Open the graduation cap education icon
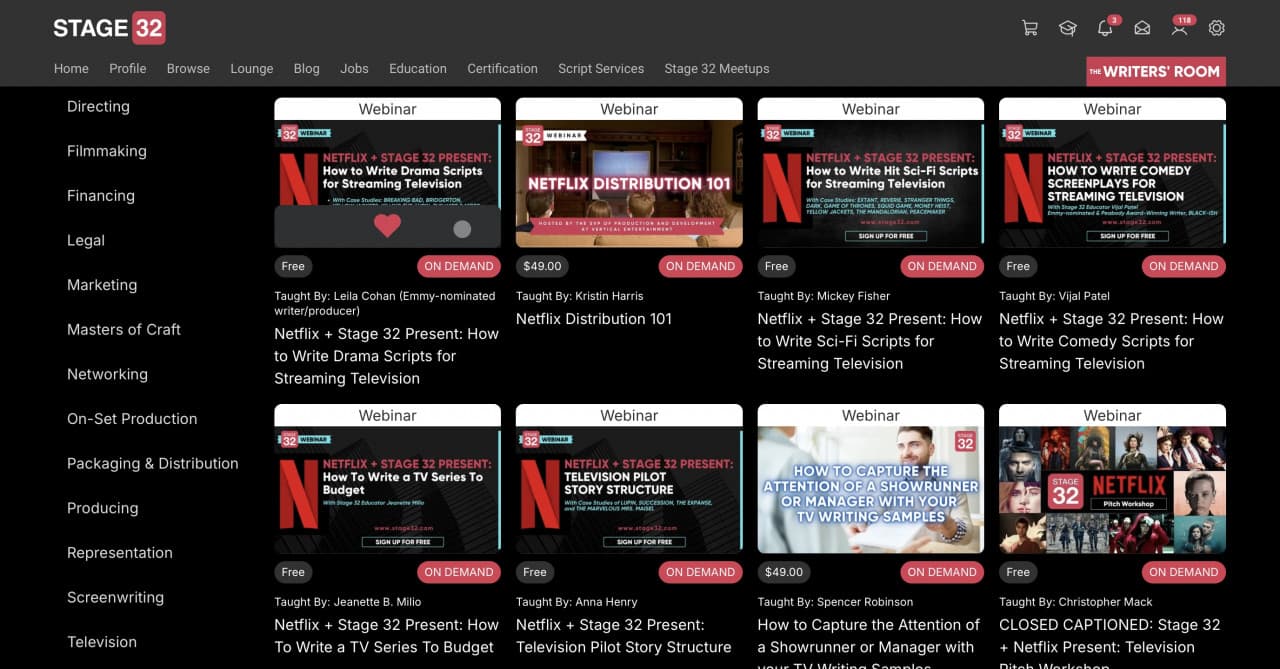1280x669 pixels. pos(1067,28)
